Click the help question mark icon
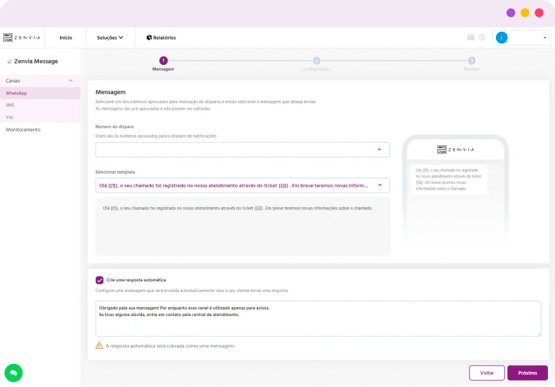Image resolution: width=555 pixels, height=387 pixels. (482, 38)
